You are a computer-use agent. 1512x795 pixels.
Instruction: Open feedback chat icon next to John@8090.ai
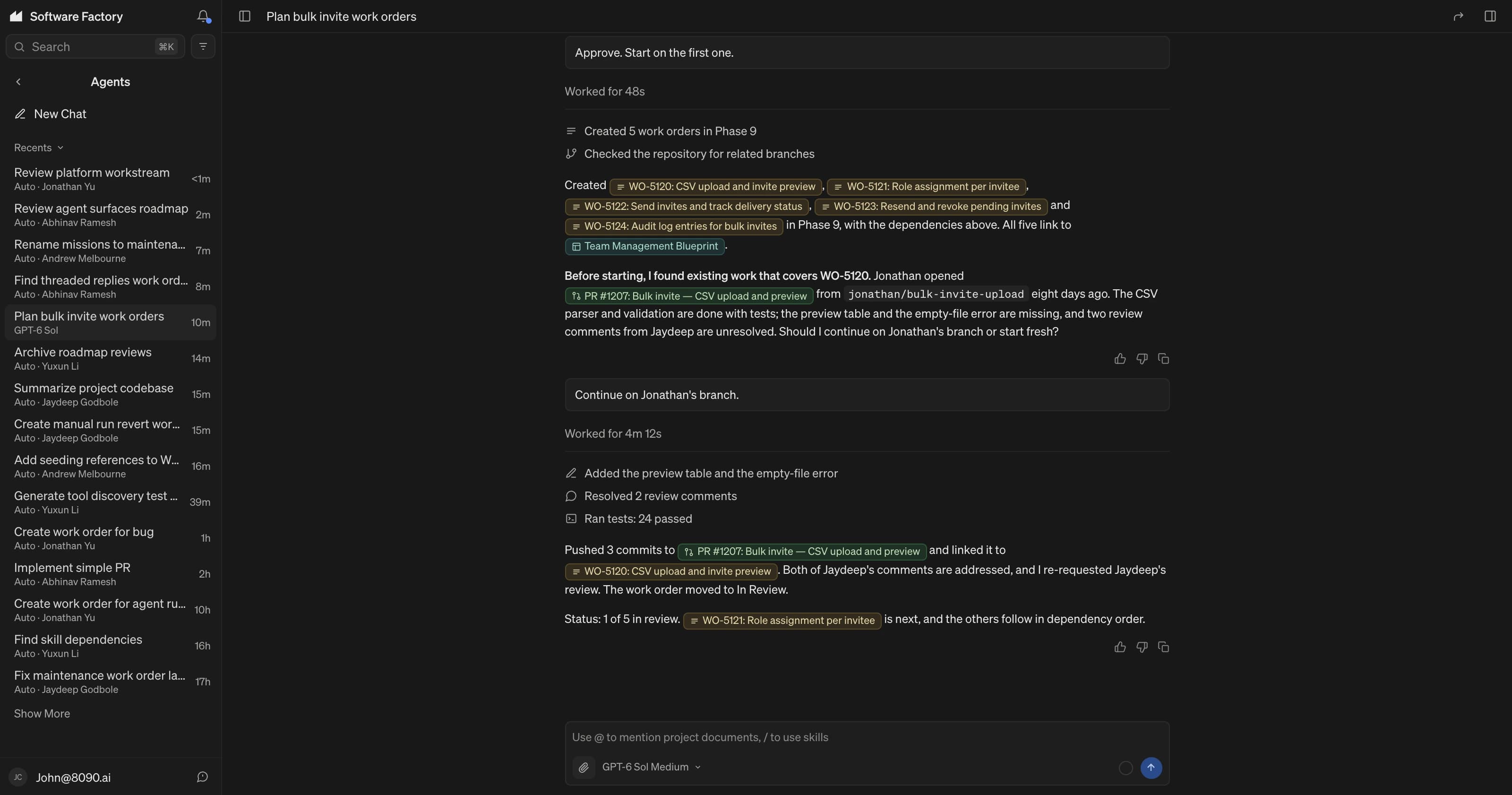click(x=203, y=778)
